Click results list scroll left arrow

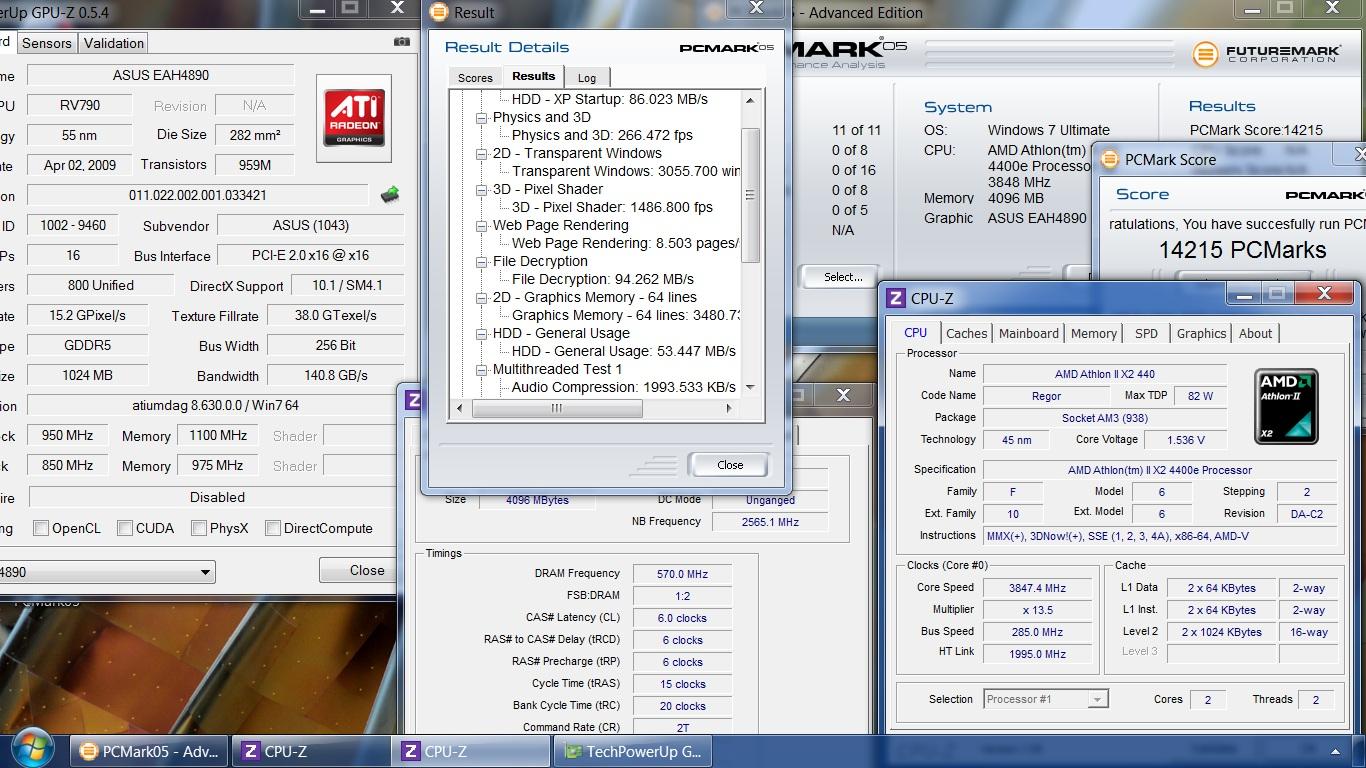tap(459, 408)
